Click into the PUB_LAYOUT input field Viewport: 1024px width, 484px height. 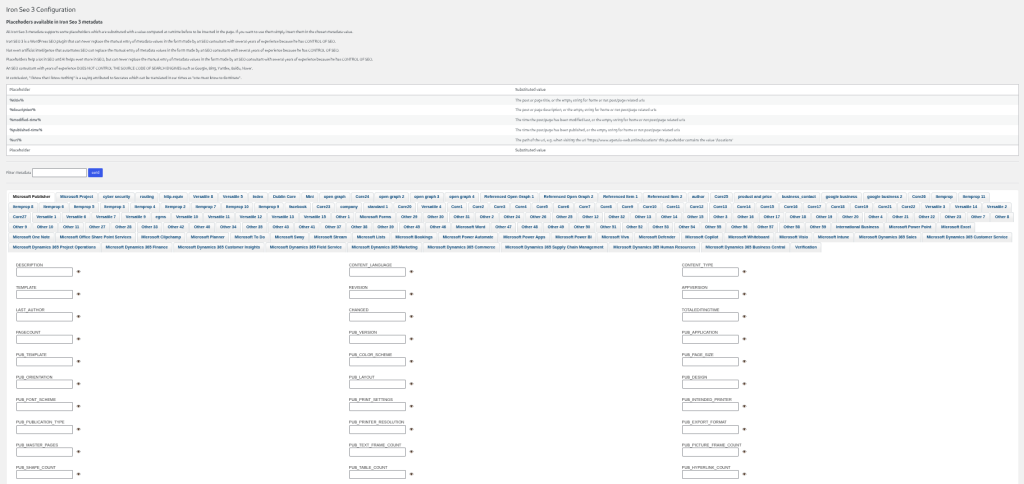(377, 384)
